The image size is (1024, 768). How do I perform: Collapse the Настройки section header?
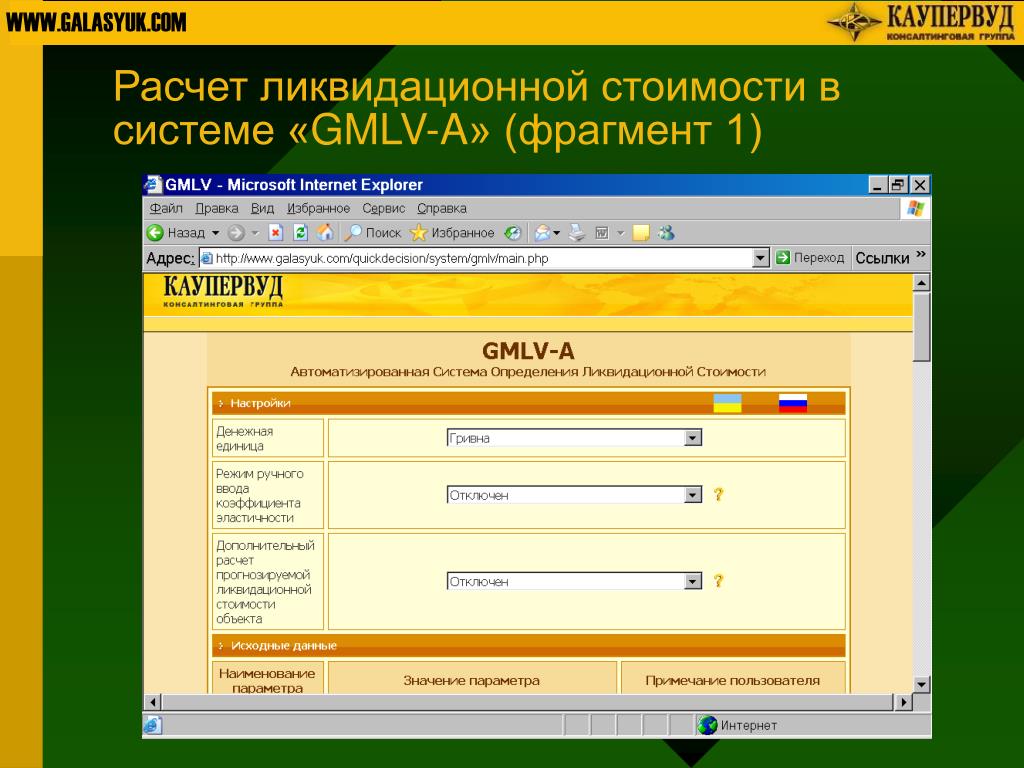pos(528,403)
